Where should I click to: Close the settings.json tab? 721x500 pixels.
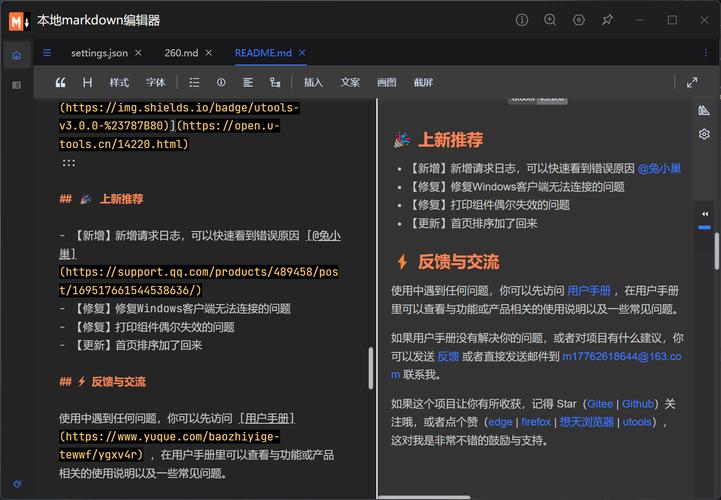click(x=138, y=53)
